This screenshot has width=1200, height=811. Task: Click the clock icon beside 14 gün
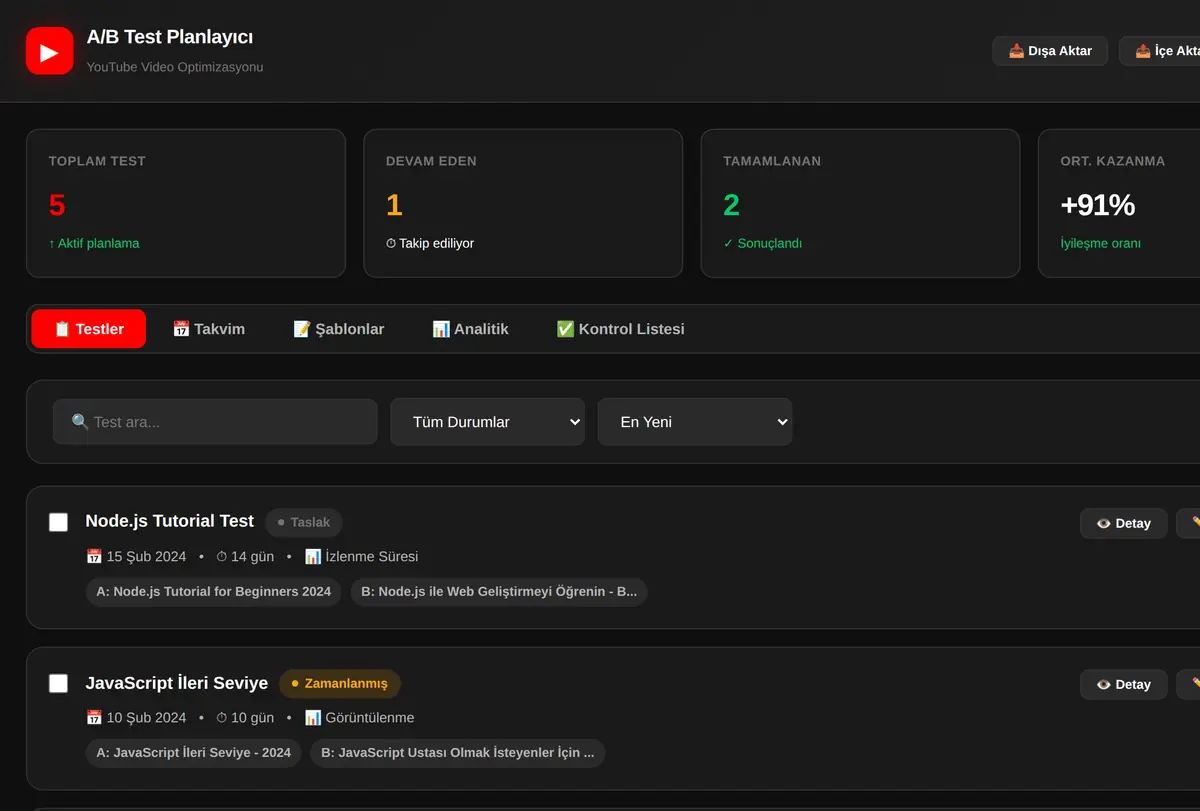pyautogui.click(x=222, y=557)
